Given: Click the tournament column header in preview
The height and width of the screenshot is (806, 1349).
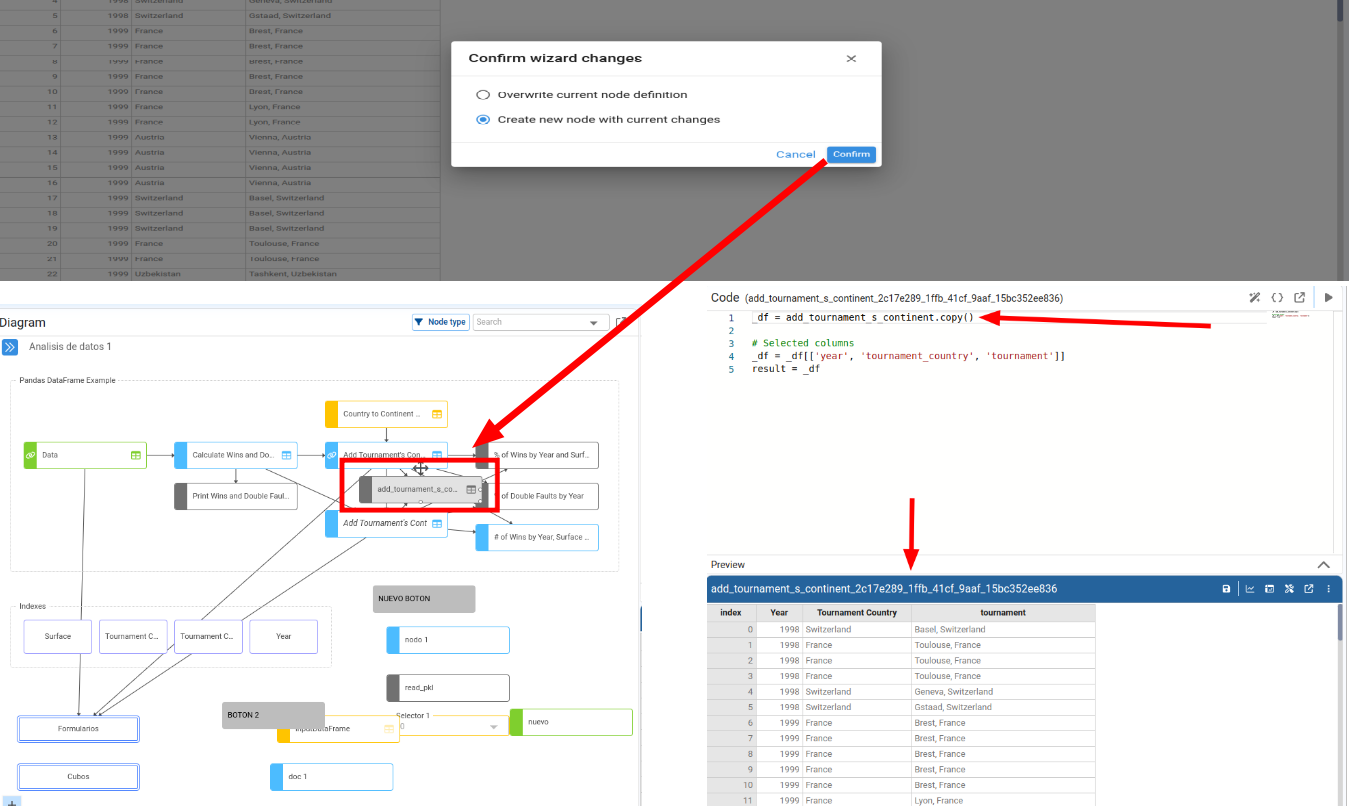Looking at the screenshot, I should click(1002, 612).
